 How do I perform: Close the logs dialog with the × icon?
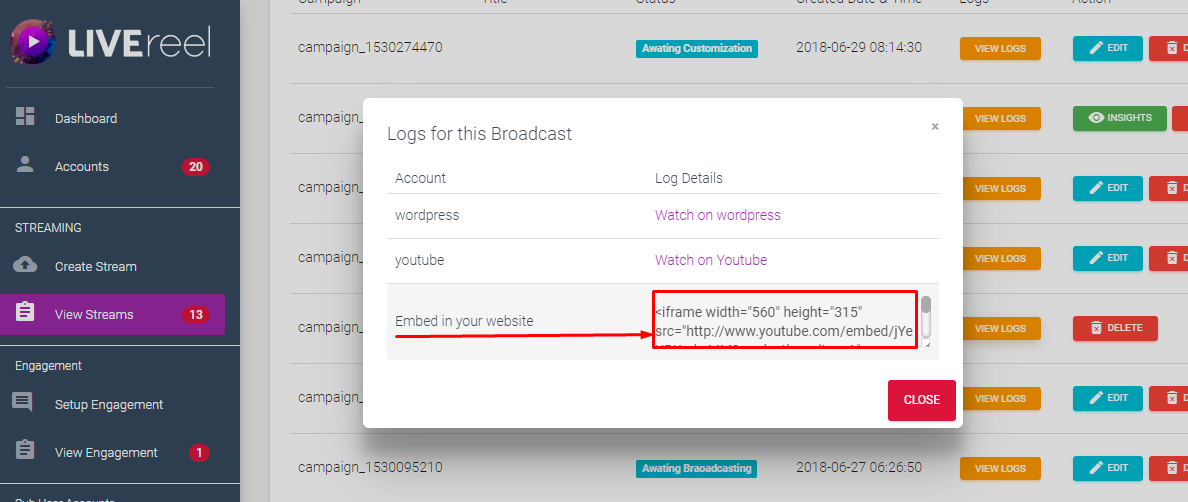[935, 126]
